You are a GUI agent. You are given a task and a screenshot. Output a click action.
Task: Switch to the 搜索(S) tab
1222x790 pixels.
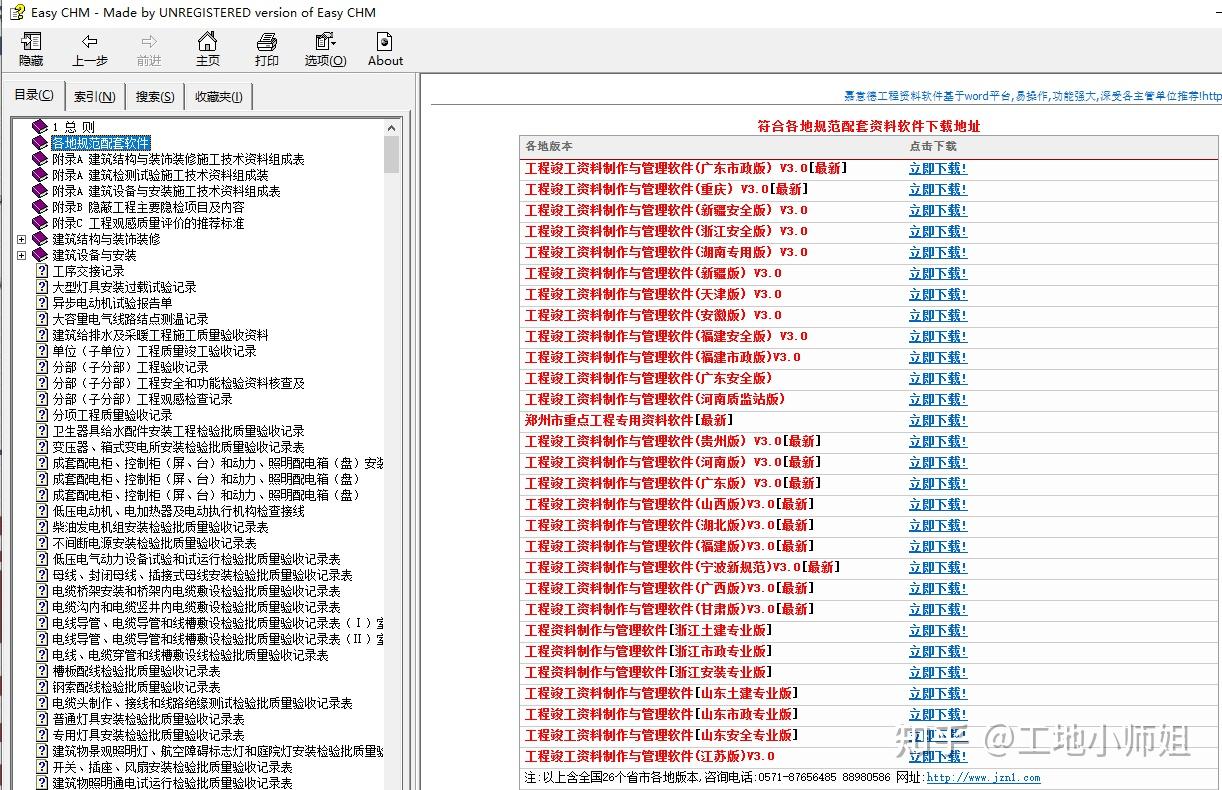point(155,97)
